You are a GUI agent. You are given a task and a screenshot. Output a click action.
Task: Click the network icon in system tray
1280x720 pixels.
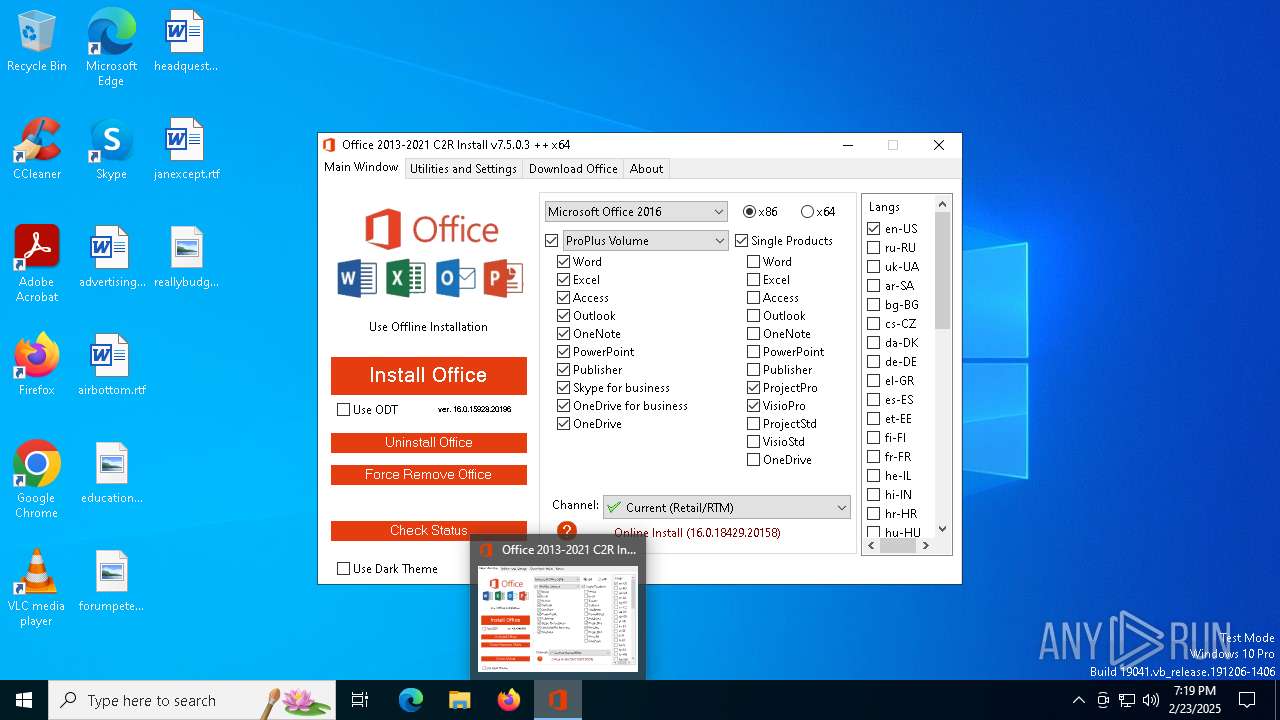click(x=1127, y=700)
